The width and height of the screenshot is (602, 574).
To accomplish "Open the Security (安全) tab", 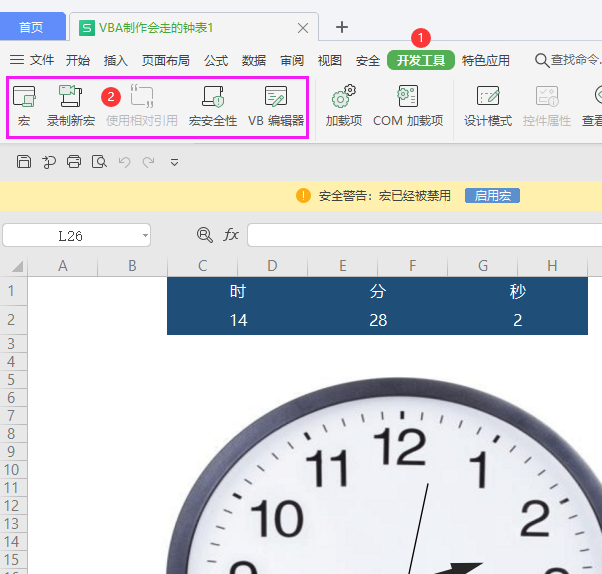I will click(x=367, y=60).
